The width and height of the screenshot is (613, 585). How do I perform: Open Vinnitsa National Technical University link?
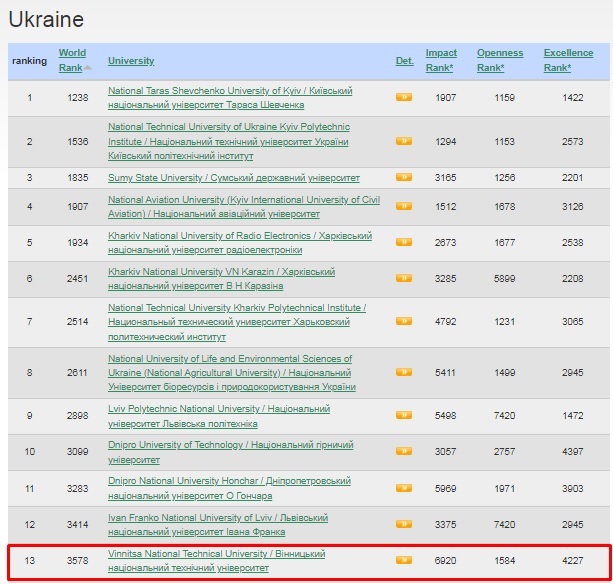click(216, 560)
